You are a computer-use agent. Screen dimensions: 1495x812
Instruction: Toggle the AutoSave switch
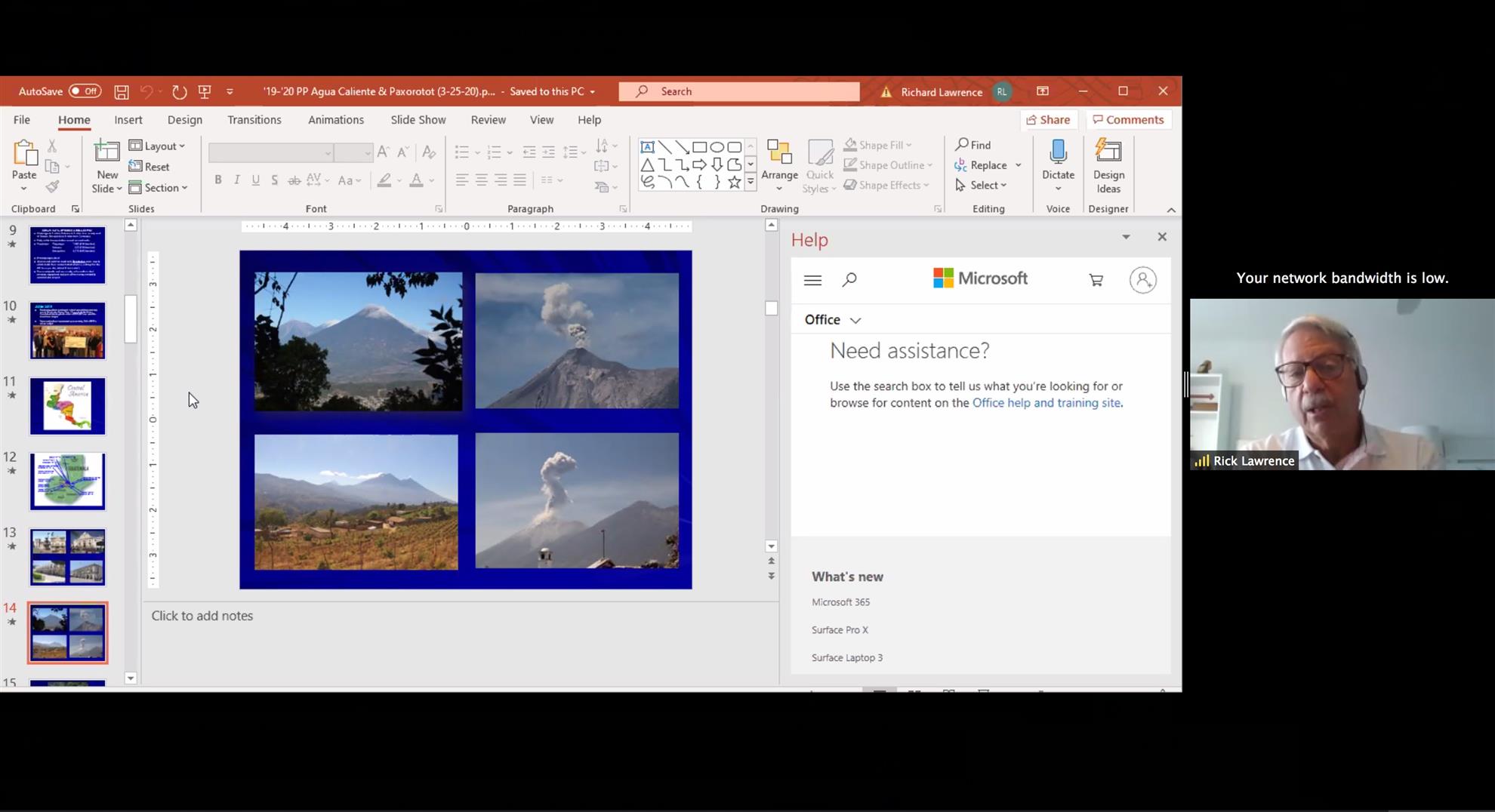point(85,91)
